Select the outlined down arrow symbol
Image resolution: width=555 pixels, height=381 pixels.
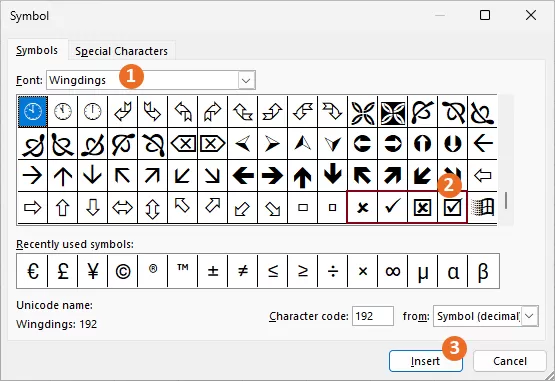[92, 207]
